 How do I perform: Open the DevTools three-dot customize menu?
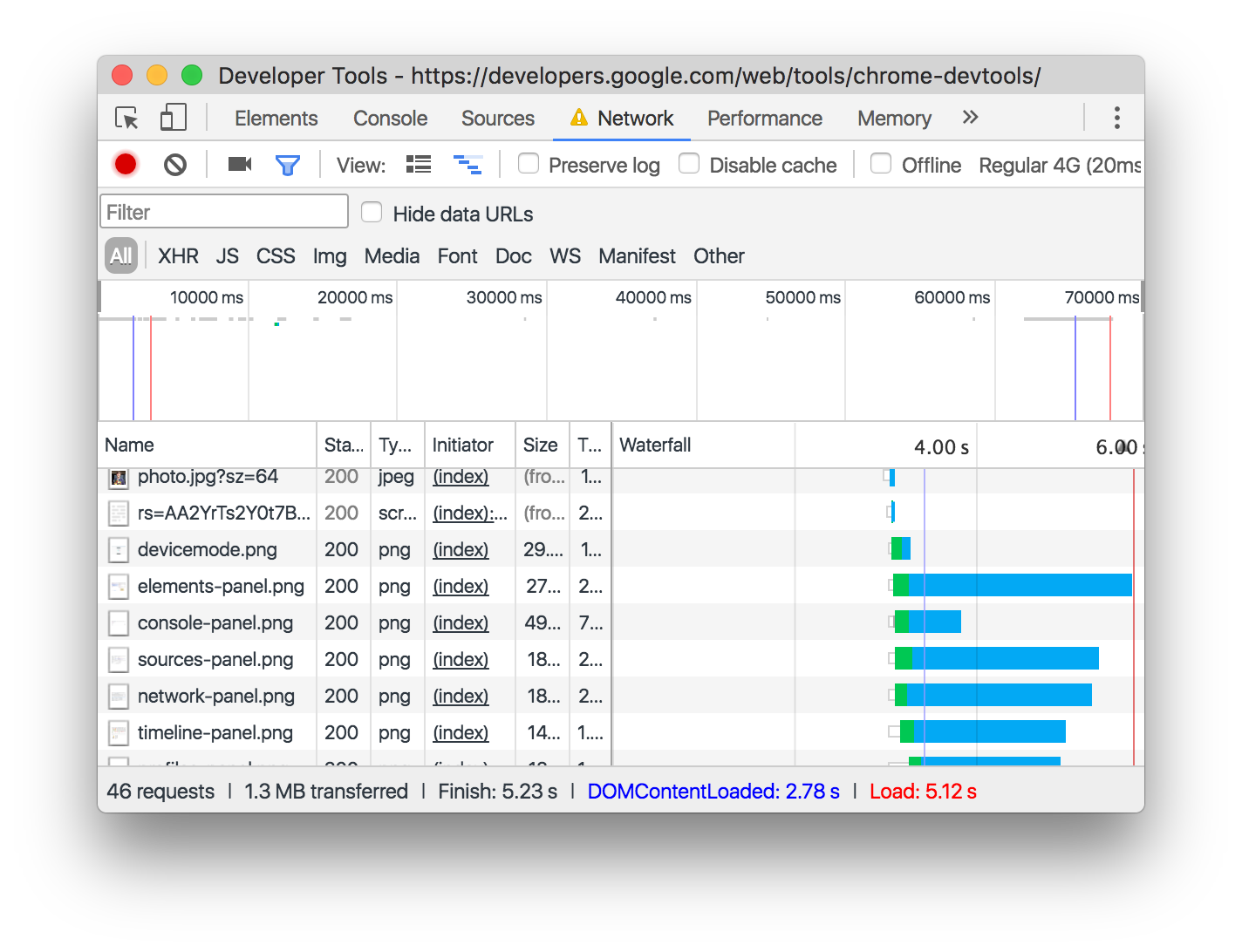pos(1116,118)
